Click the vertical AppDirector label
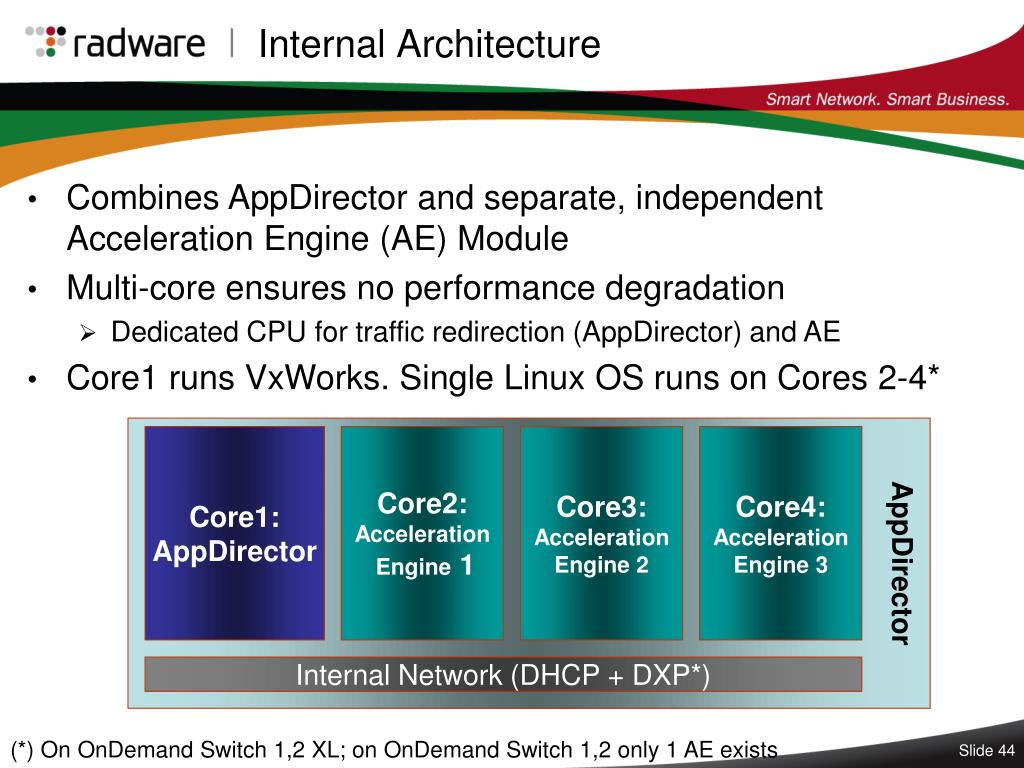 point(901,563)
